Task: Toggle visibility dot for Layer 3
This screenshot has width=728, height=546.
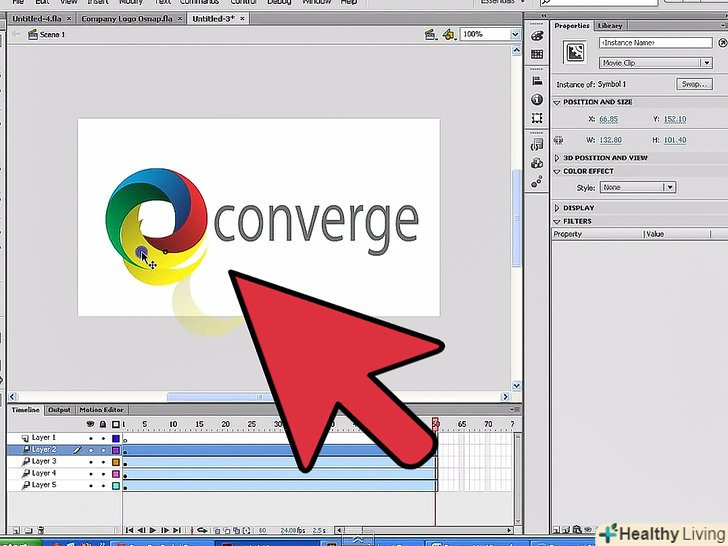Action: coord(91,462)
